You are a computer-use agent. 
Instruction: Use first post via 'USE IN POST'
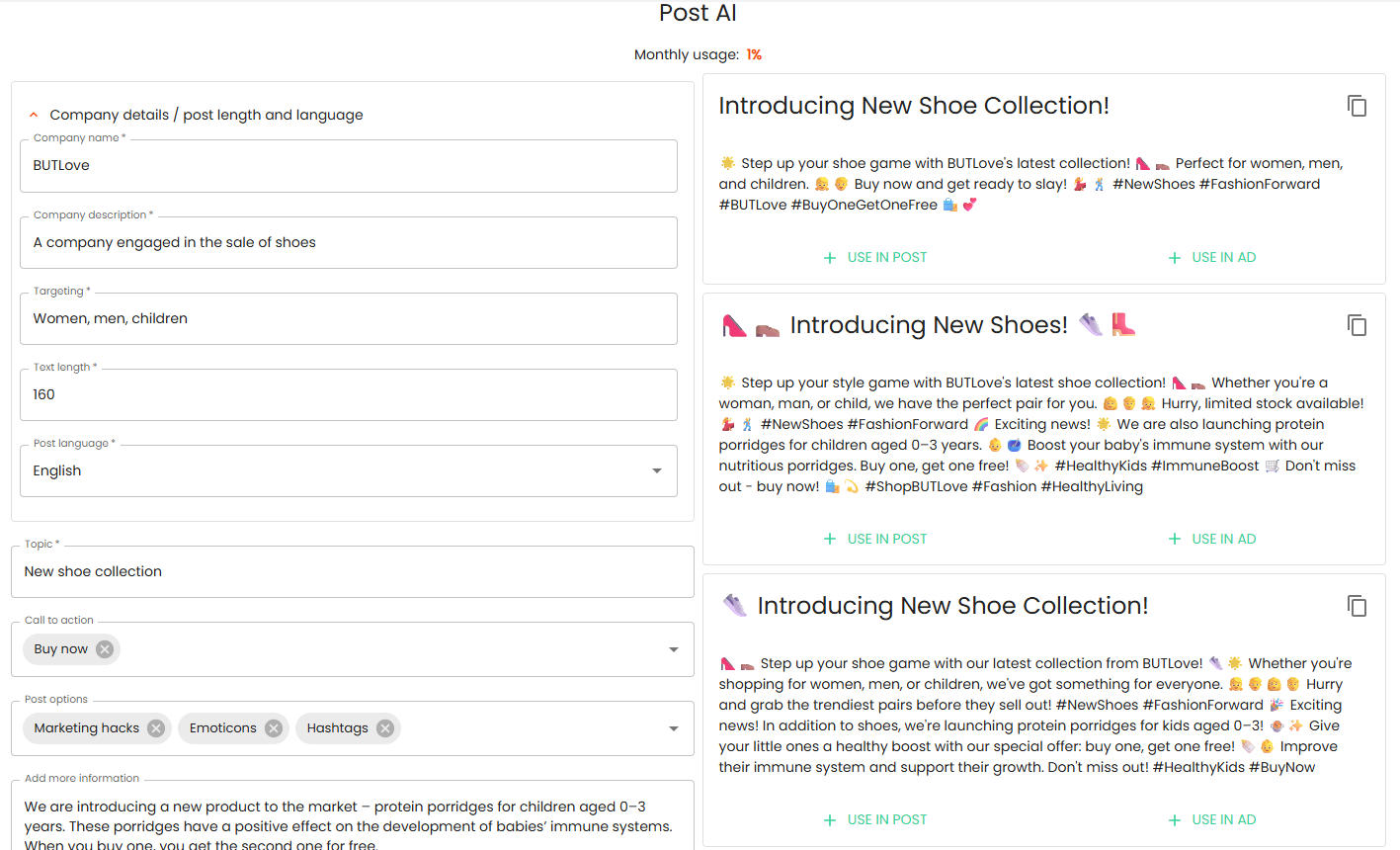[x=875, y=257]
